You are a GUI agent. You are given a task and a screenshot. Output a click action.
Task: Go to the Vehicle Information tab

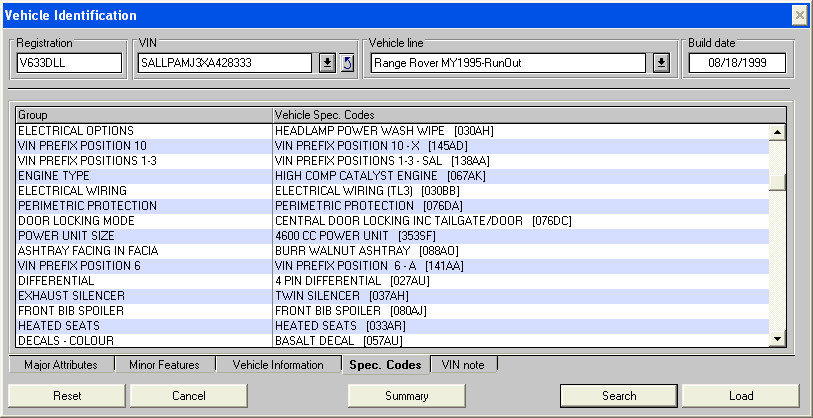tap(278, 365)
